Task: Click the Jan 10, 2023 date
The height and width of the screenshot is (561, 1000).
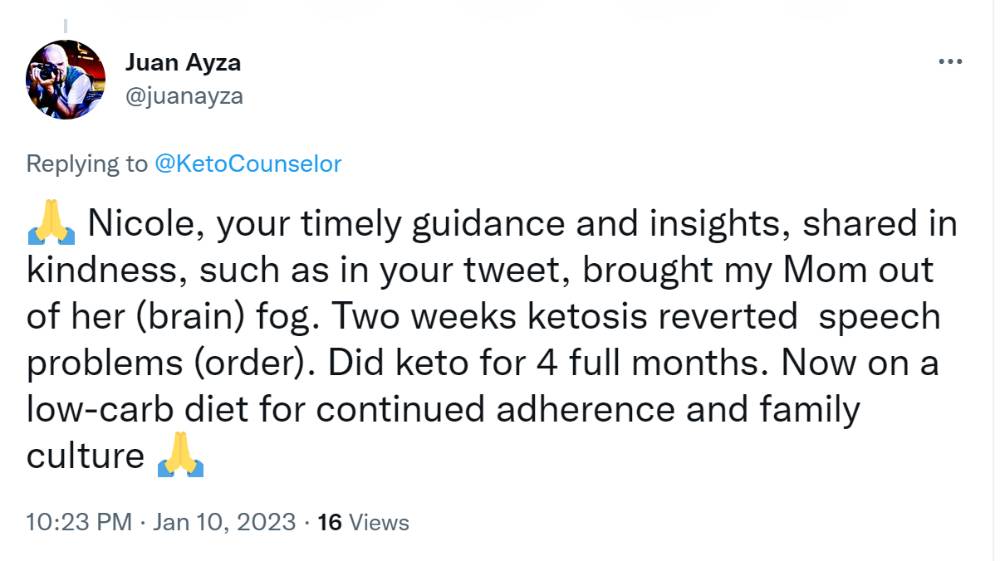Action: [x=224, y=522]
